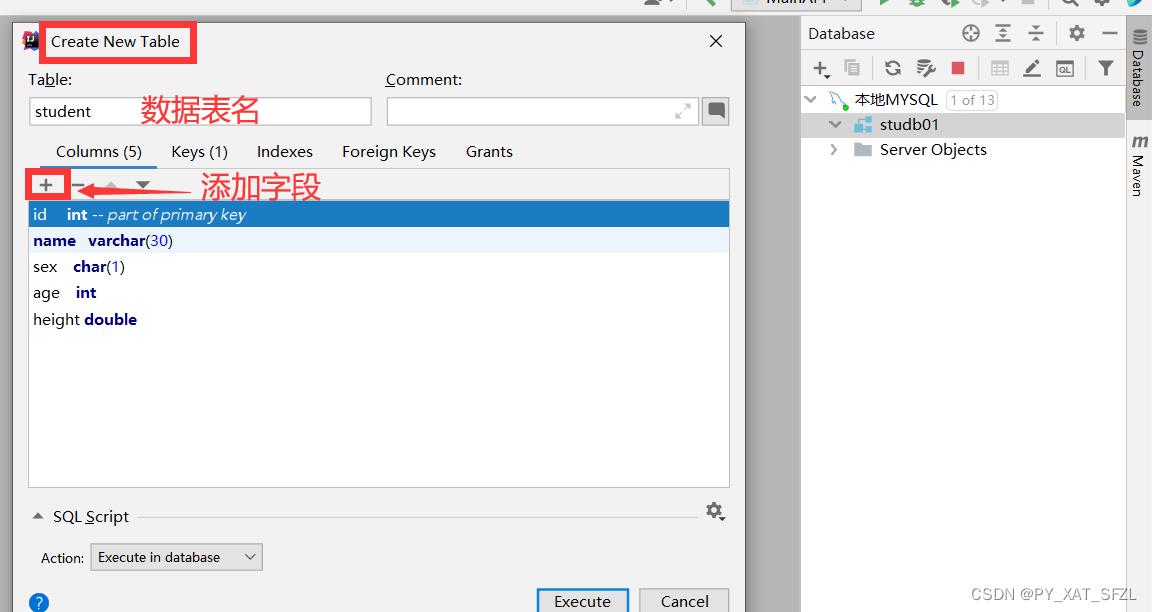Click the edit source pencil icon
The width and height of the screenshot is (1152, 612).
click(1032, 68)
